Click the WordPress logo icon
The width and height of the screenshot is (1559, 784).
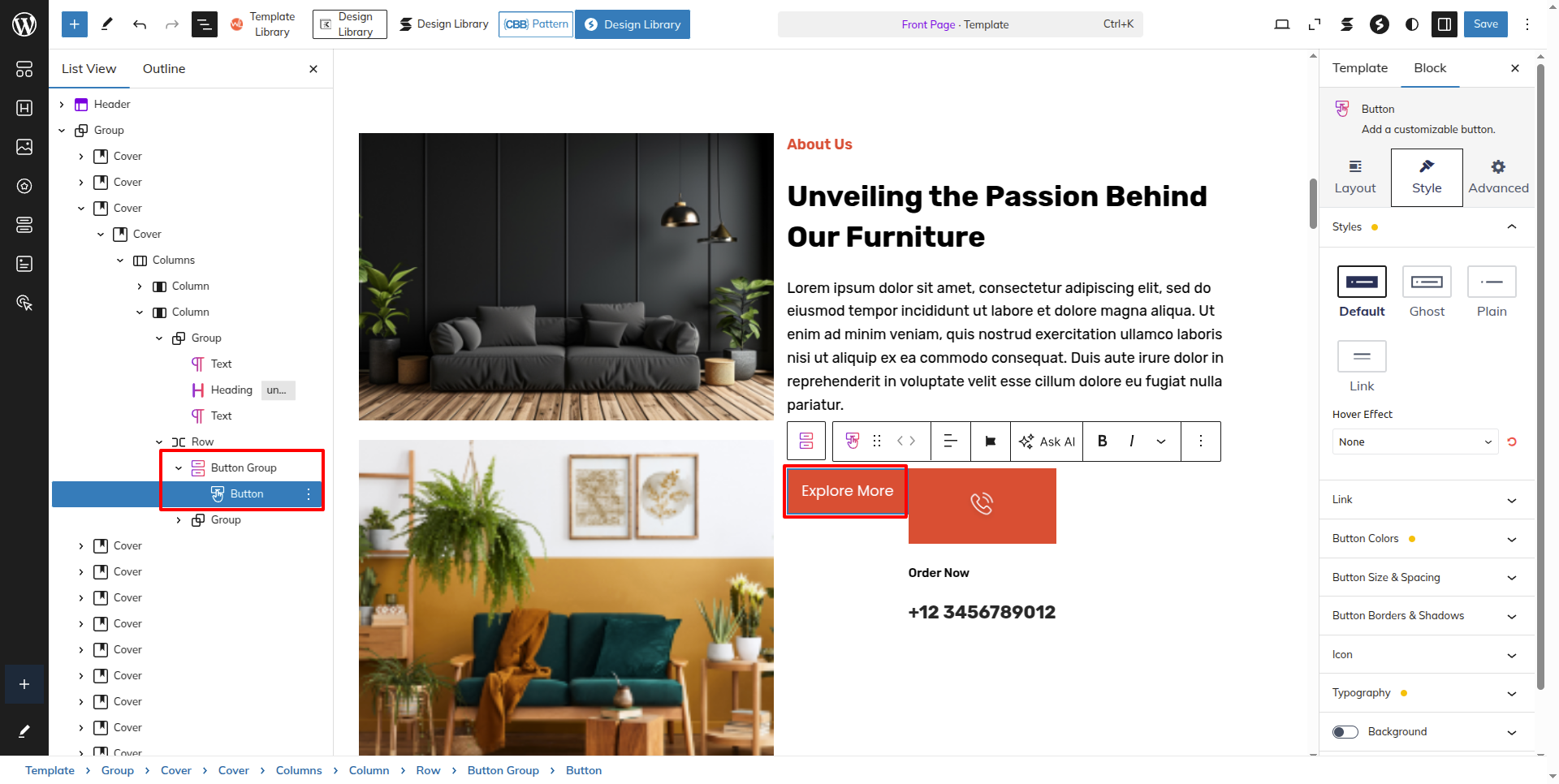click(24, 24)
